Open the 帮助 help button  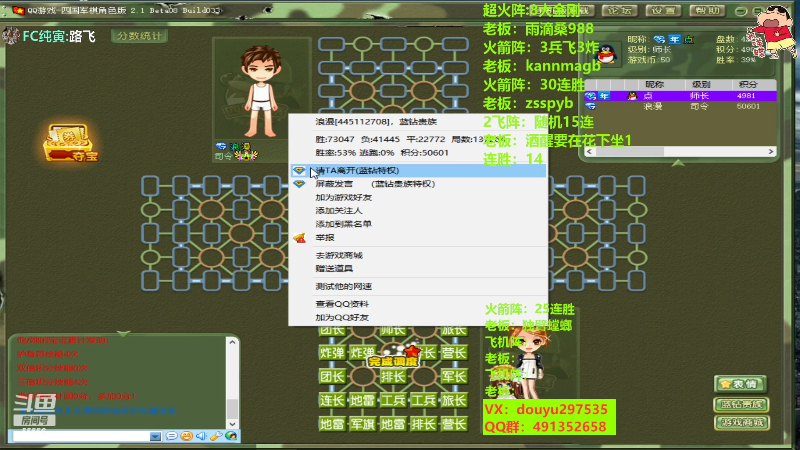click(x=707, y=10)
